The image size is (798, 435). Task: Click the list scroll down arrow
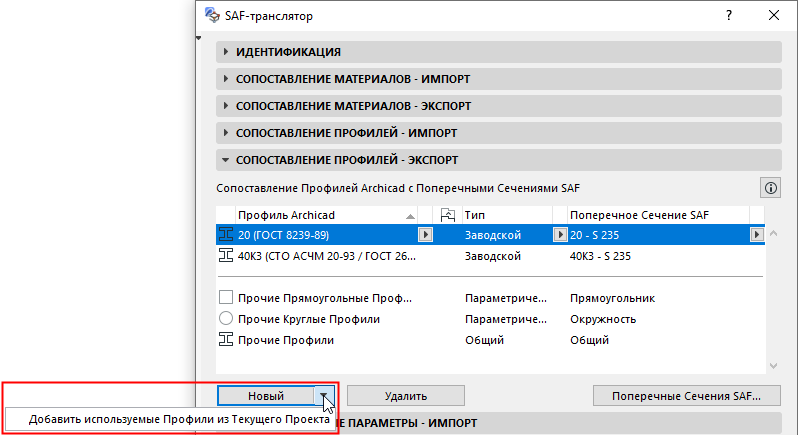774,365
